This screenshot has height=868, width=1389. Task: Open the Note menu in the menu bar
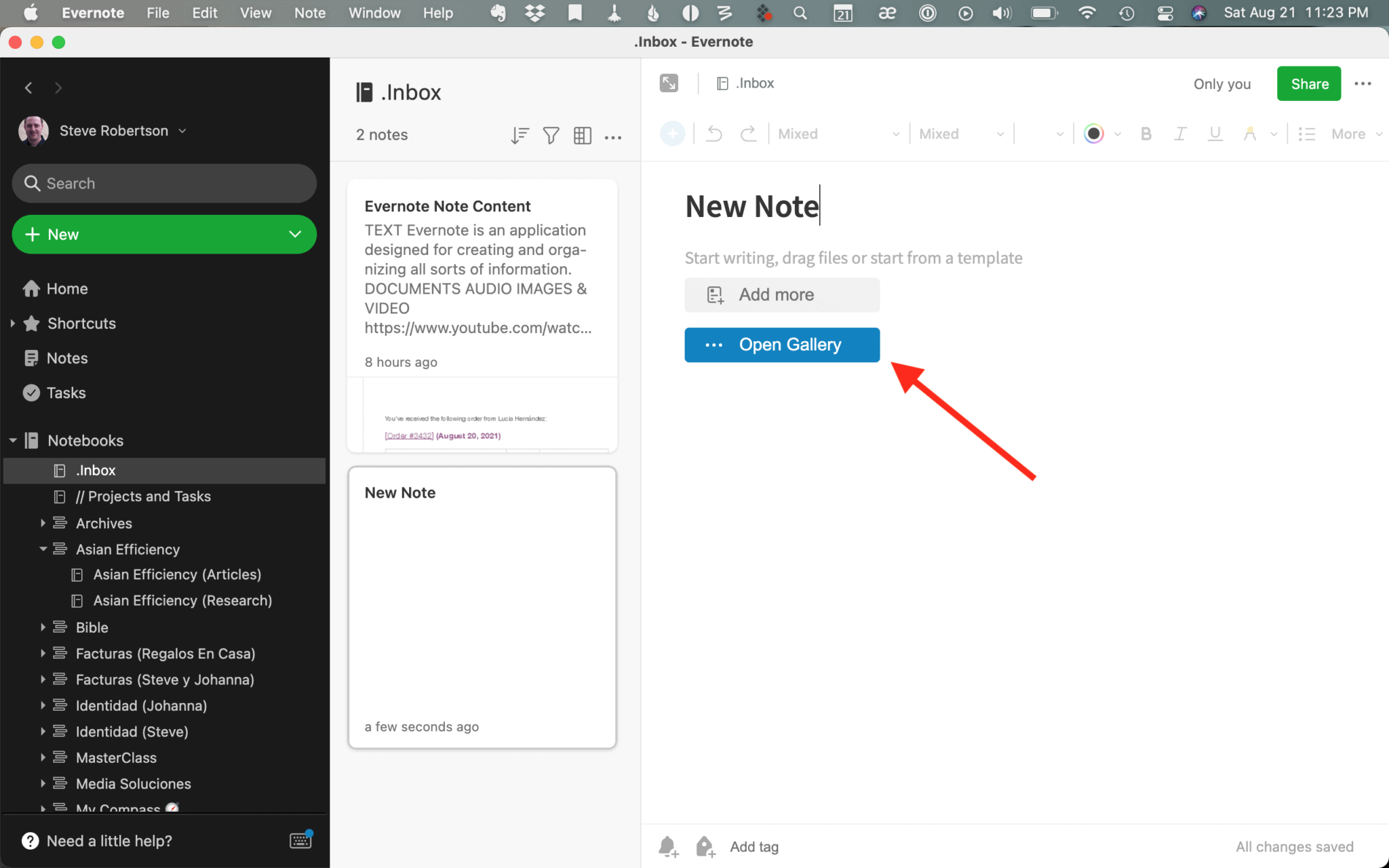click(309, 13)
